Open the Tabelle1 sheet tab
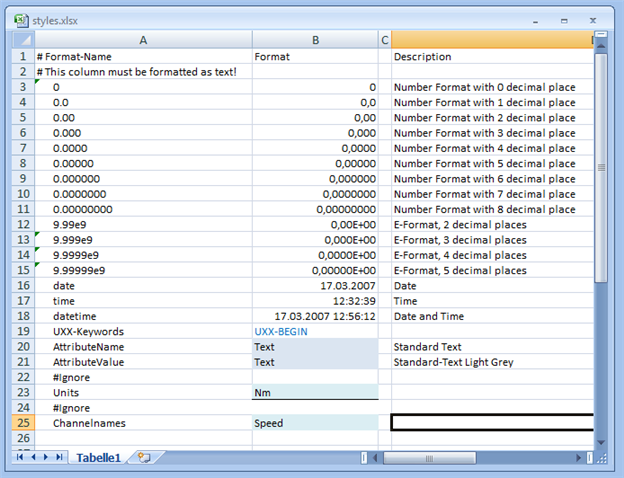 pyautogui.click(x=99, y=457)
